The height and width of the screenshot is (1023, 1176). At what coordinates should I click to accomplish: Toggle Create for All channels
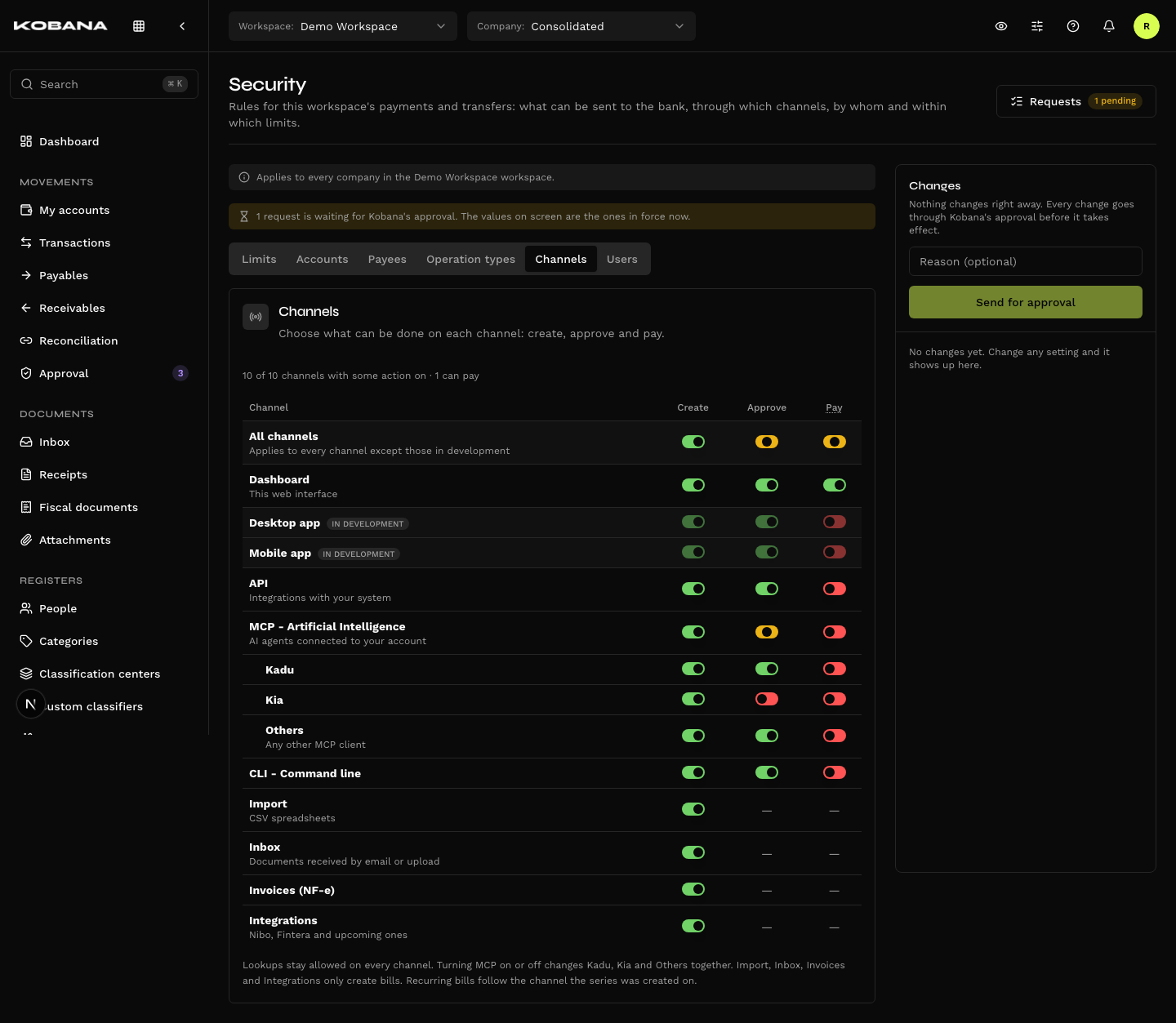click(693, 442)
